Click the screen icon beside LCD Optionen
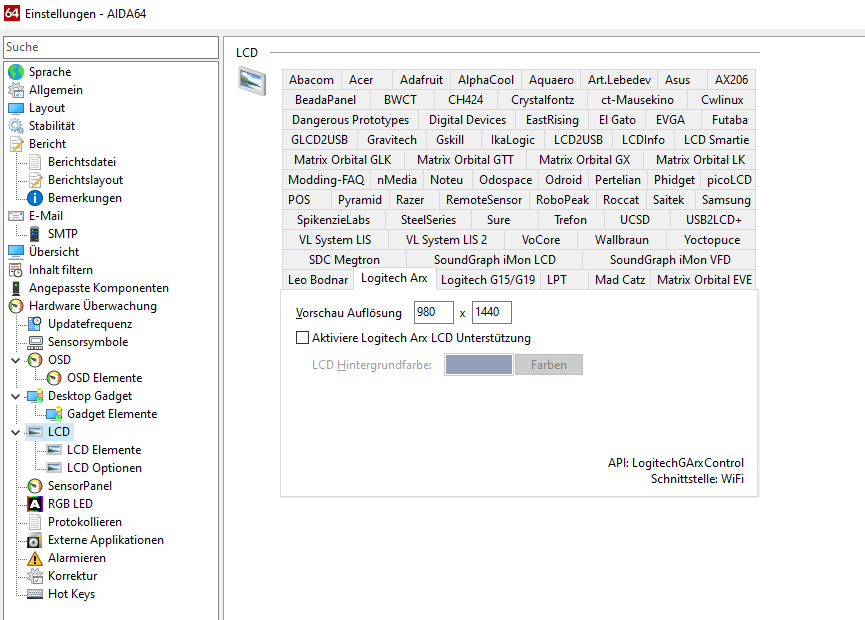Image resolution: width=865 pixels, height=620 pixels. (x=54, y=468)
